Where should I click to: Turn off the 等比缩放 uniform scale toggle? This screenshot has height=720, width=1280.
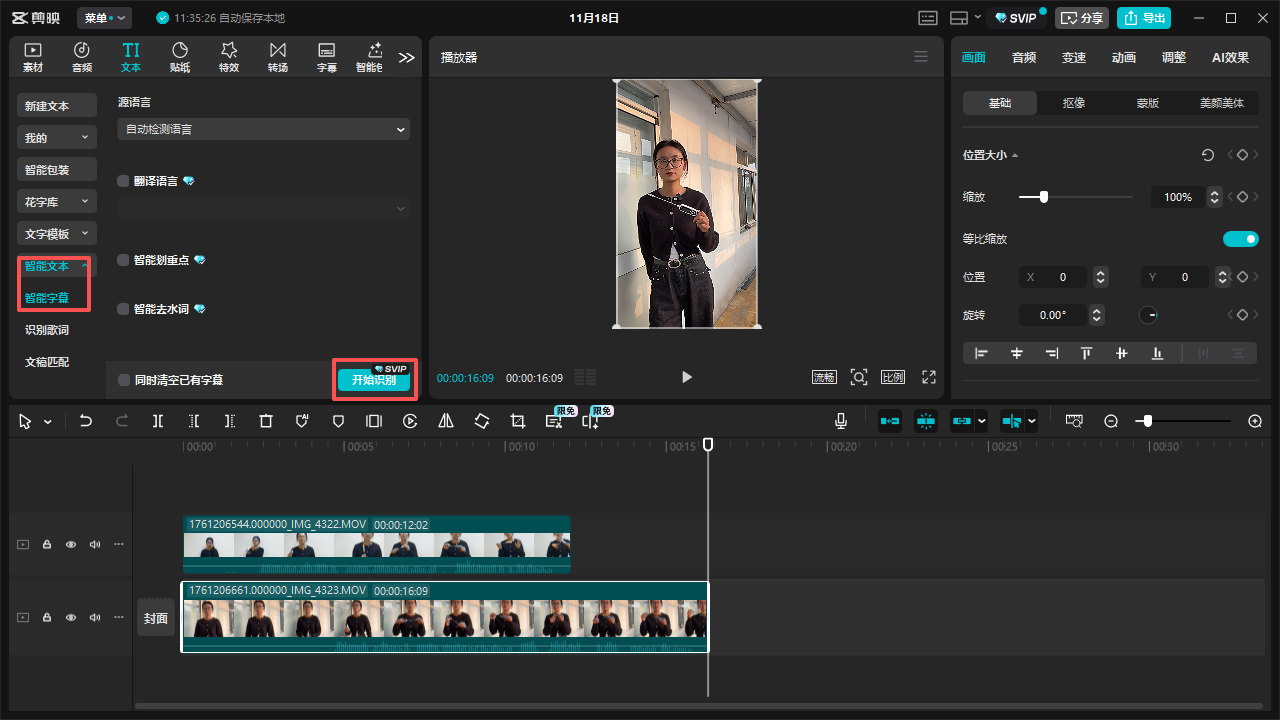click(1240, 239)
